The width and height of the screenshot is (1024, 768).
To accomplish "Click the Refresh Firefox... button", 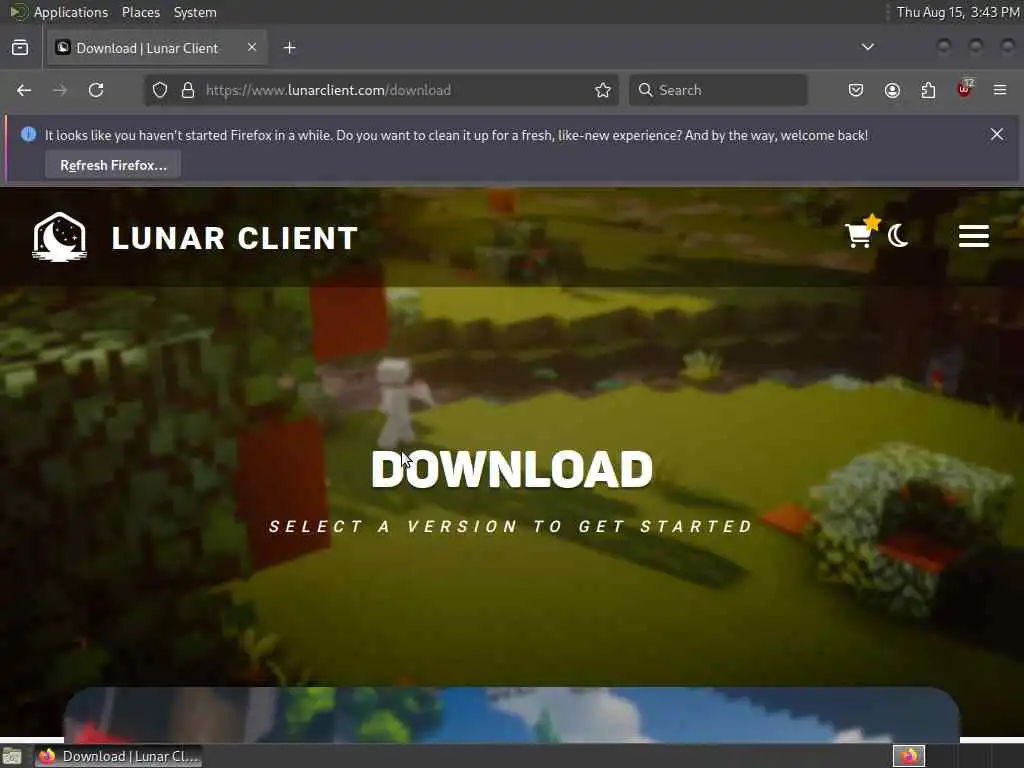I will coord(113,165).
